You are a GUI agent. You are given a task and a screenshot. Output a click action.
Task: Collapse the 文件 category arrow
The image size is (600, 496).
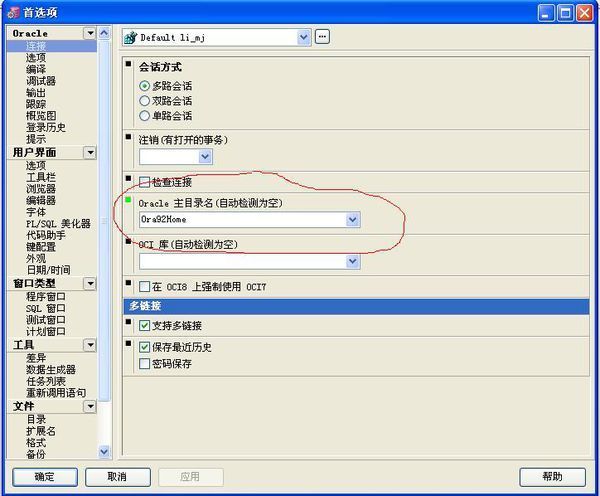90,406
